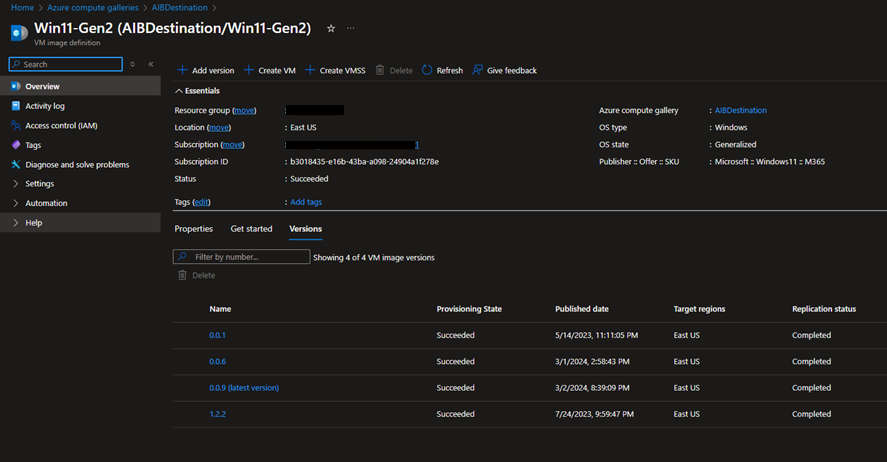
Task: Click the move link for Resource group
Action: coord(244,111)
